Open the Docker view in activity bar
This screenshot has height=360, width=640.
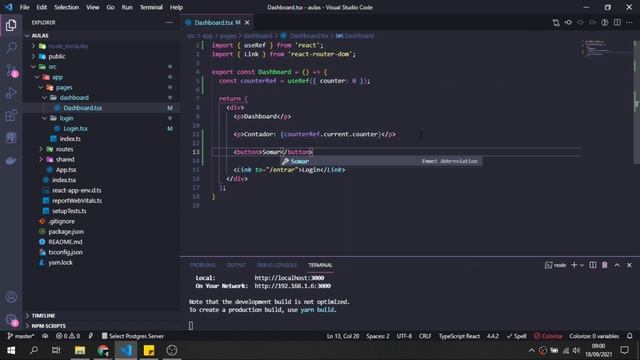tap(11, 160)
